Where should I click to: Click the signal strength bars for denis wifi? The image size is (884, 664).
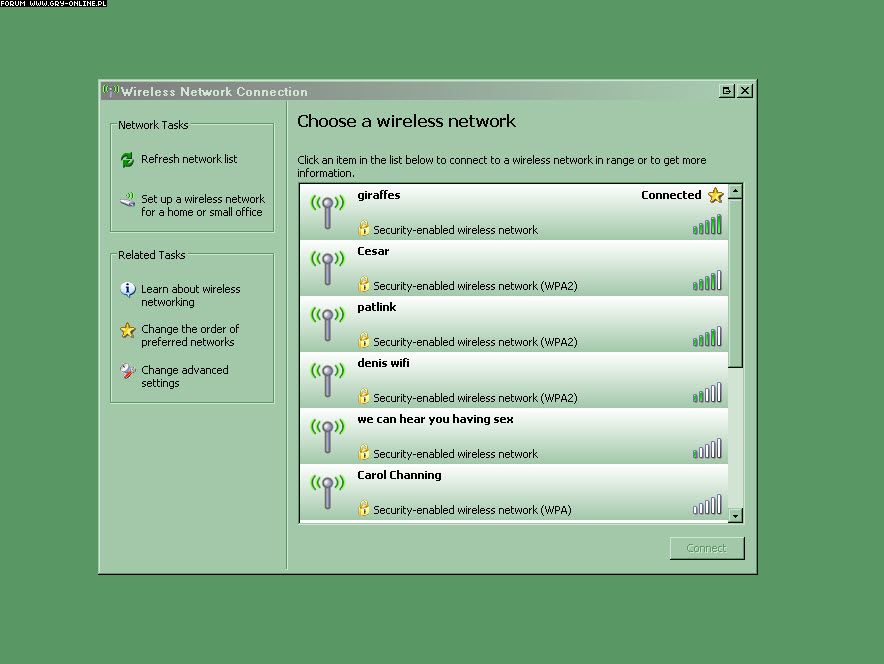[x=707, y=393]
